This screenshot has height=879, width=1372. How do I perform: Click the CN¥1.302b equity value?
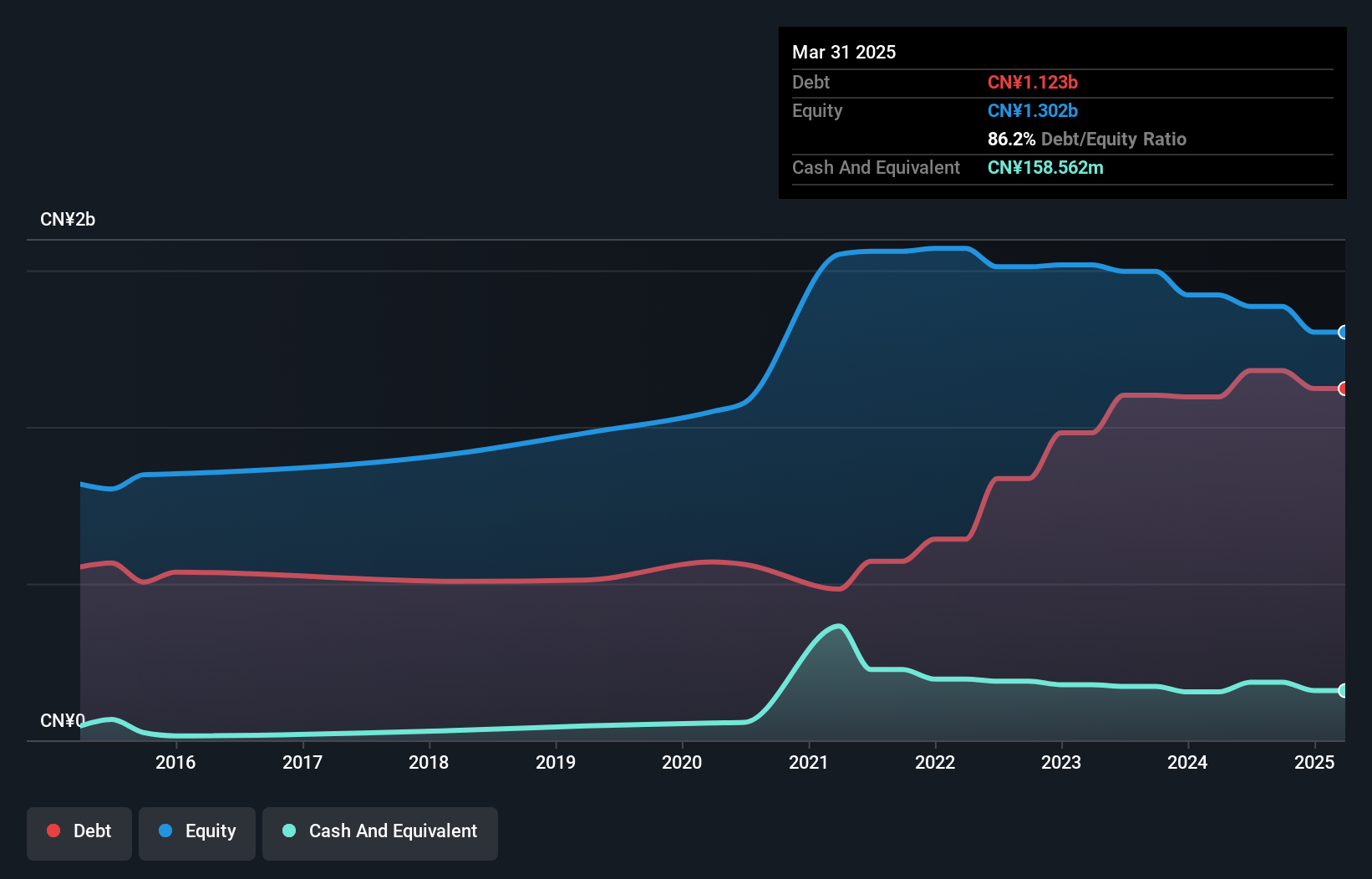[1033, 110]
